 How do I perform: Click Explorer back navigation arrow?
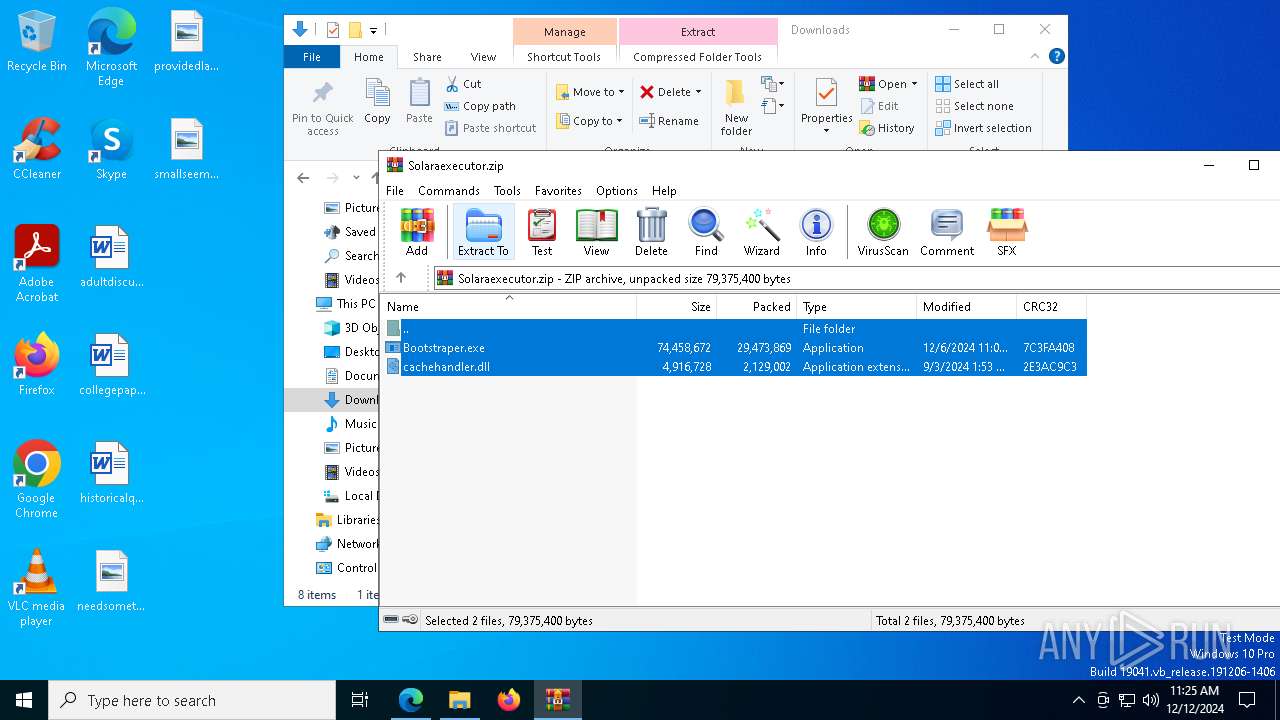coord(303,178)
